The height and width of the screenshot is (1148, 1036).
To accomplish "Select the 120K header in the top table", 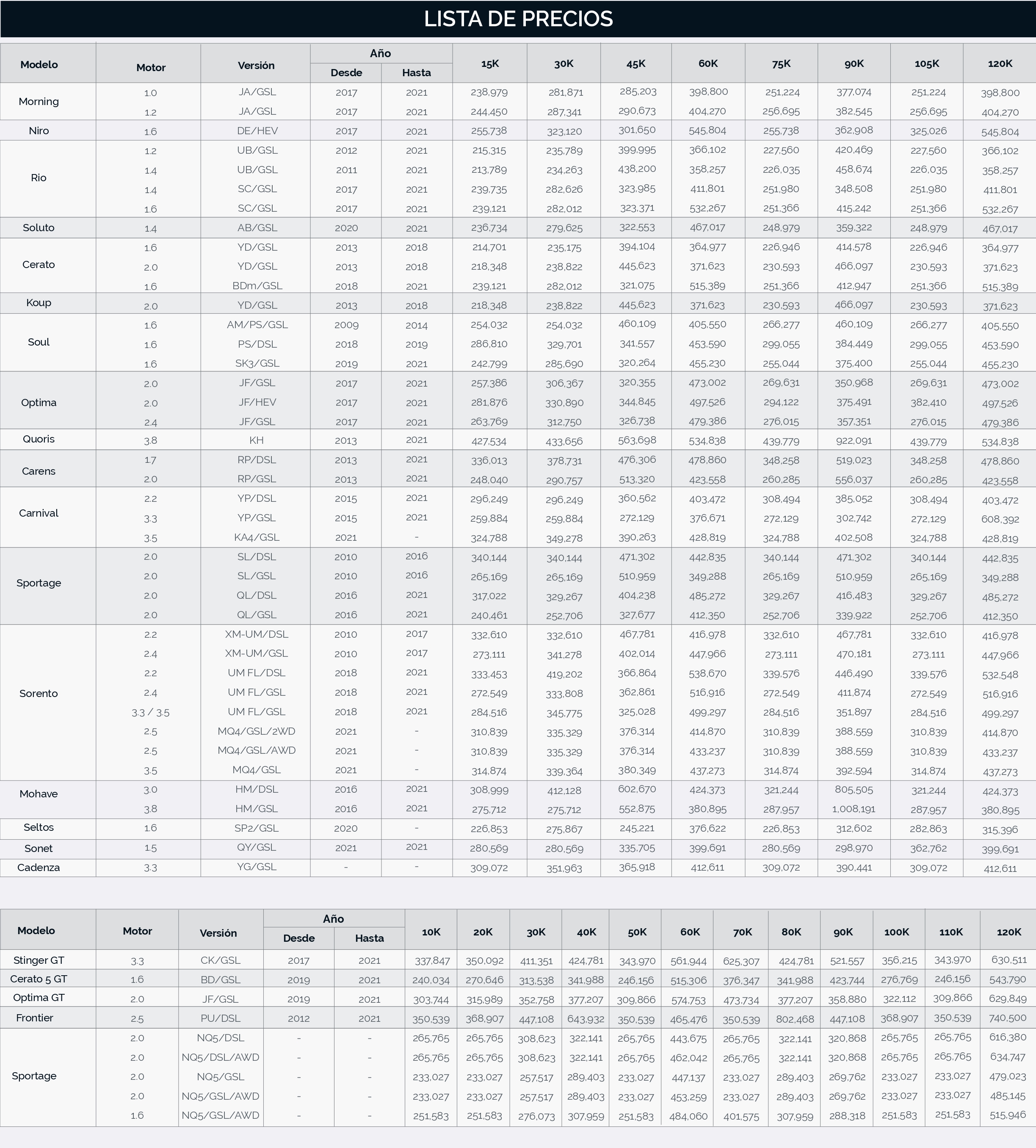I will click(x=1000, y=64).
